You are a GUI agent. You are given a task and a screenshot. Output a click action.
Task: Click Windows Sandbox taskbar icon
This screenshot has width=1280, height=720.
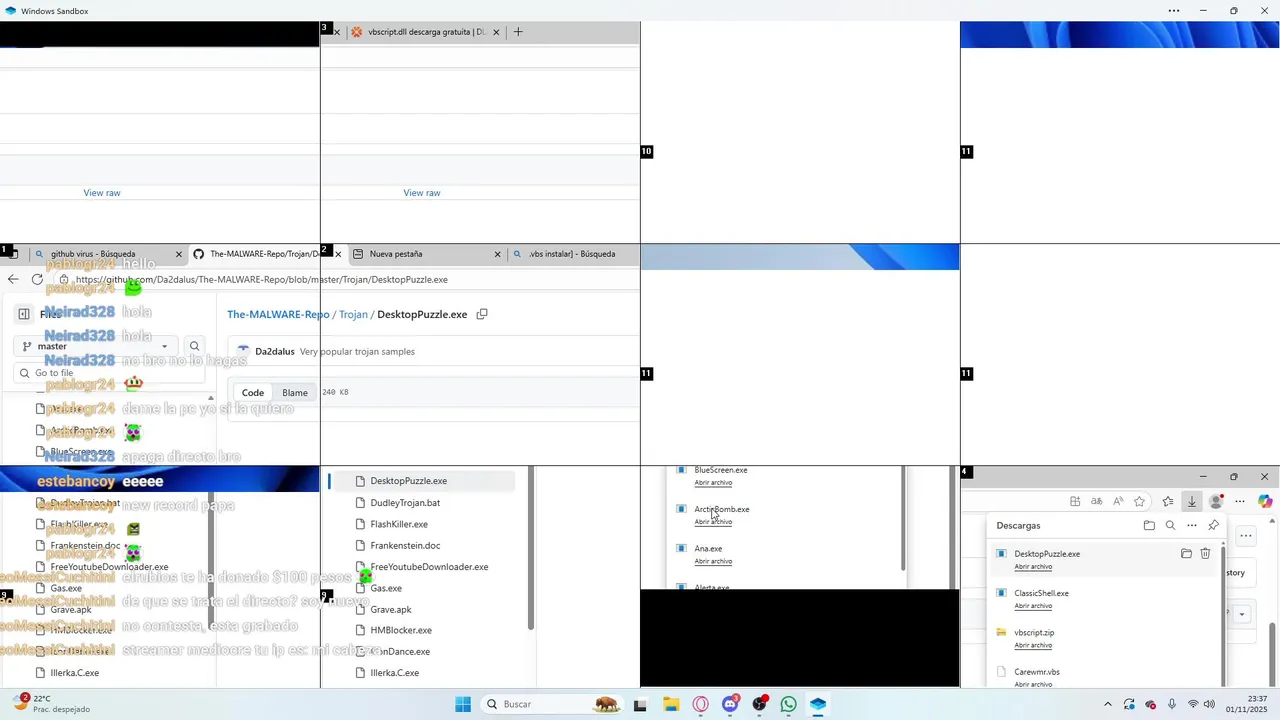pyautogui.click(x=818, y=704)
